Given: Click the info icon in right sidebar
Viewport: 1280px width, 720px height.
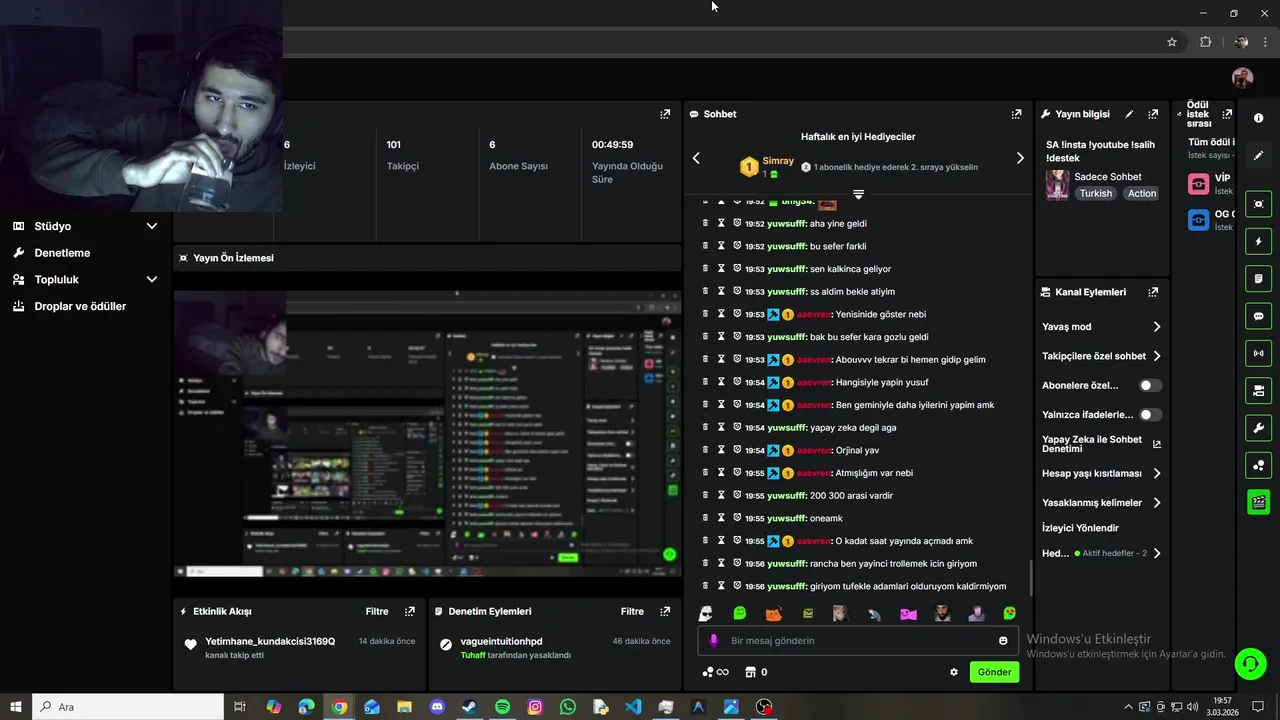Looking at the screenshot, I should click(x=1259, y=119).
